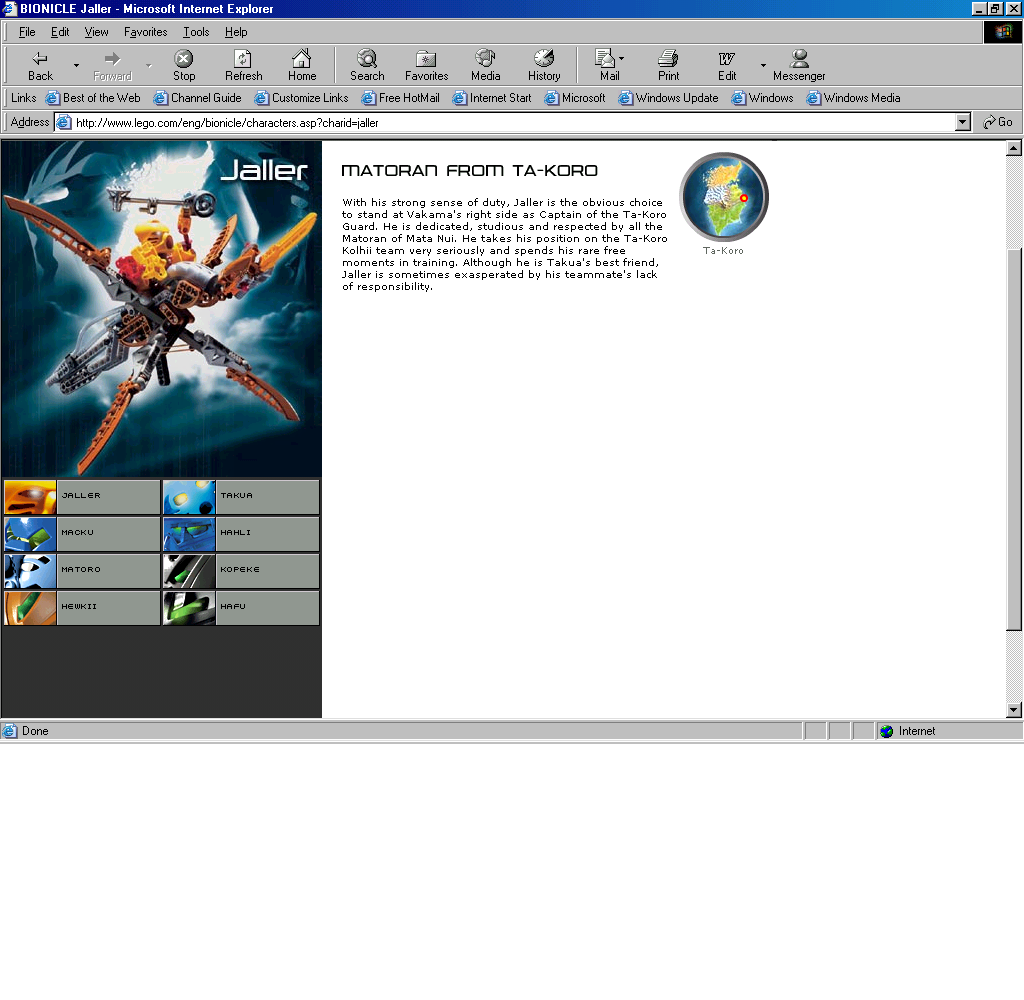Open the Internet Start link

(492, 98)
